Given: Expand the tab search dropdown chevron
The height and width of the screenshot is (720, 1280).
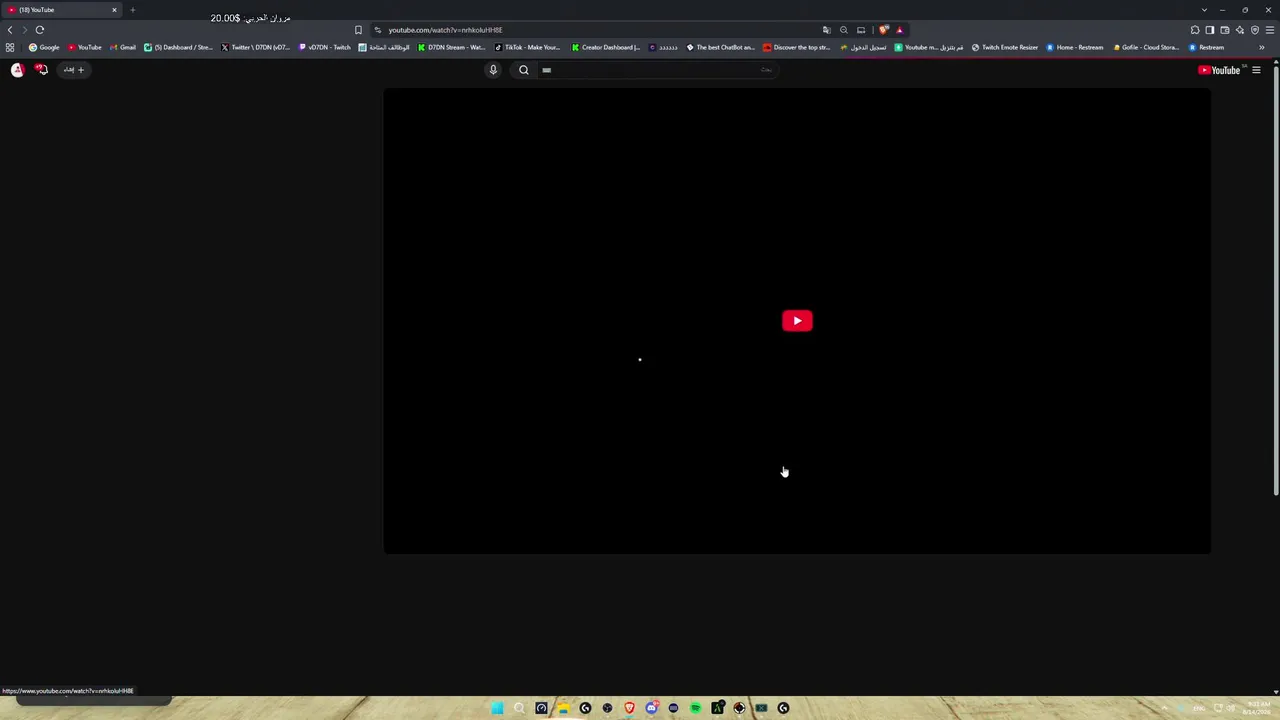Looking at the screenshot, I should (x=1204, y=10).
